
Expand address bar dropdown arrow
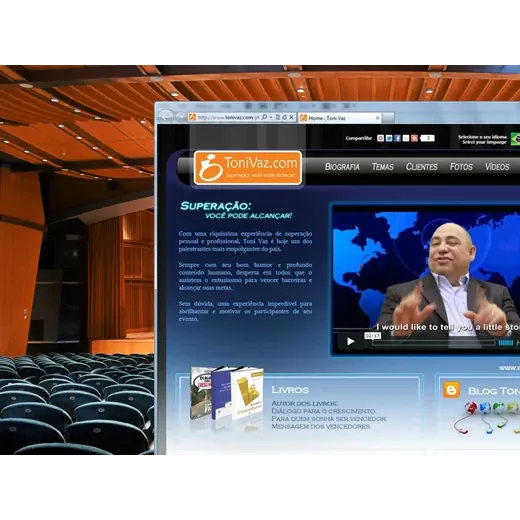271,117
